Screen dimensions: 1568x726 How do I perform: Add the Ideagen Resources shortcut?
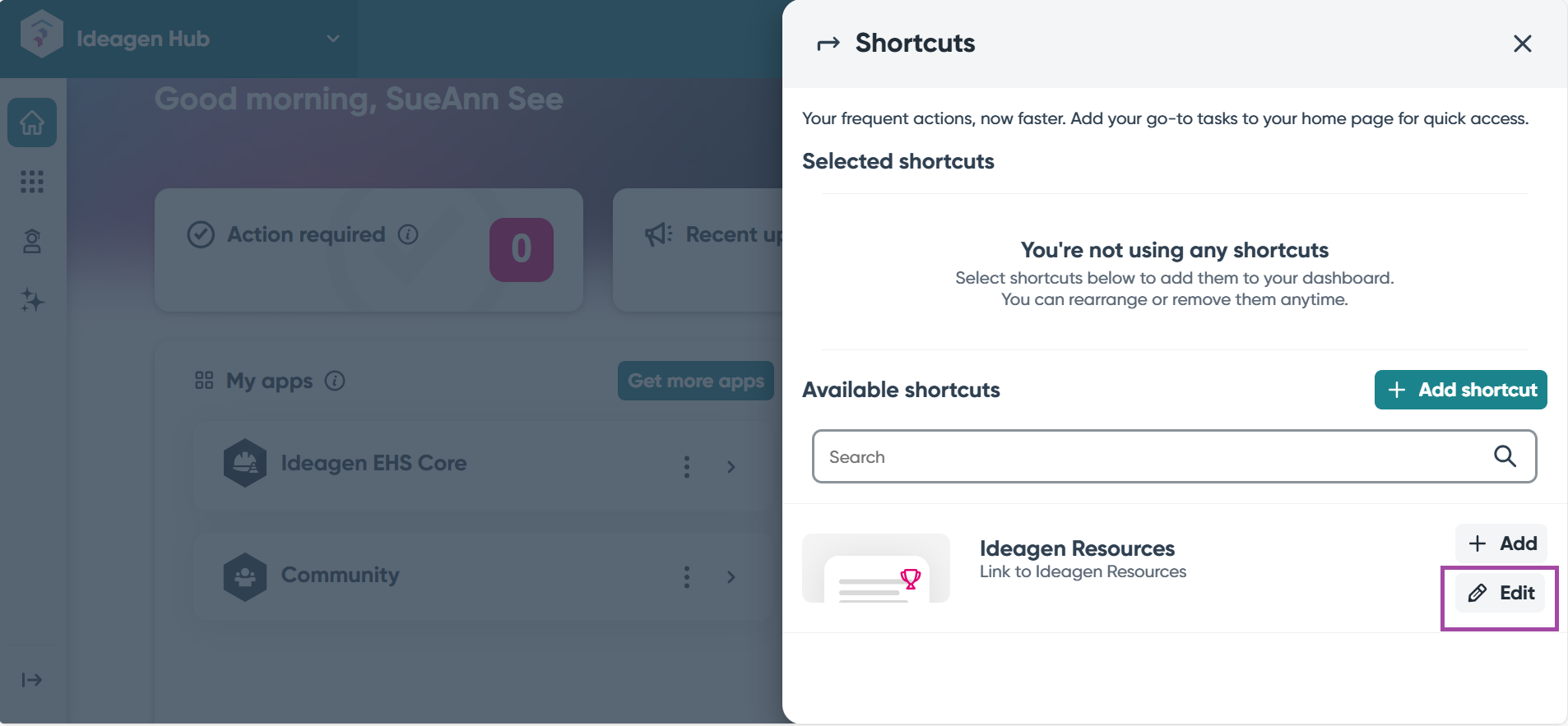(x=1501, y=543)
